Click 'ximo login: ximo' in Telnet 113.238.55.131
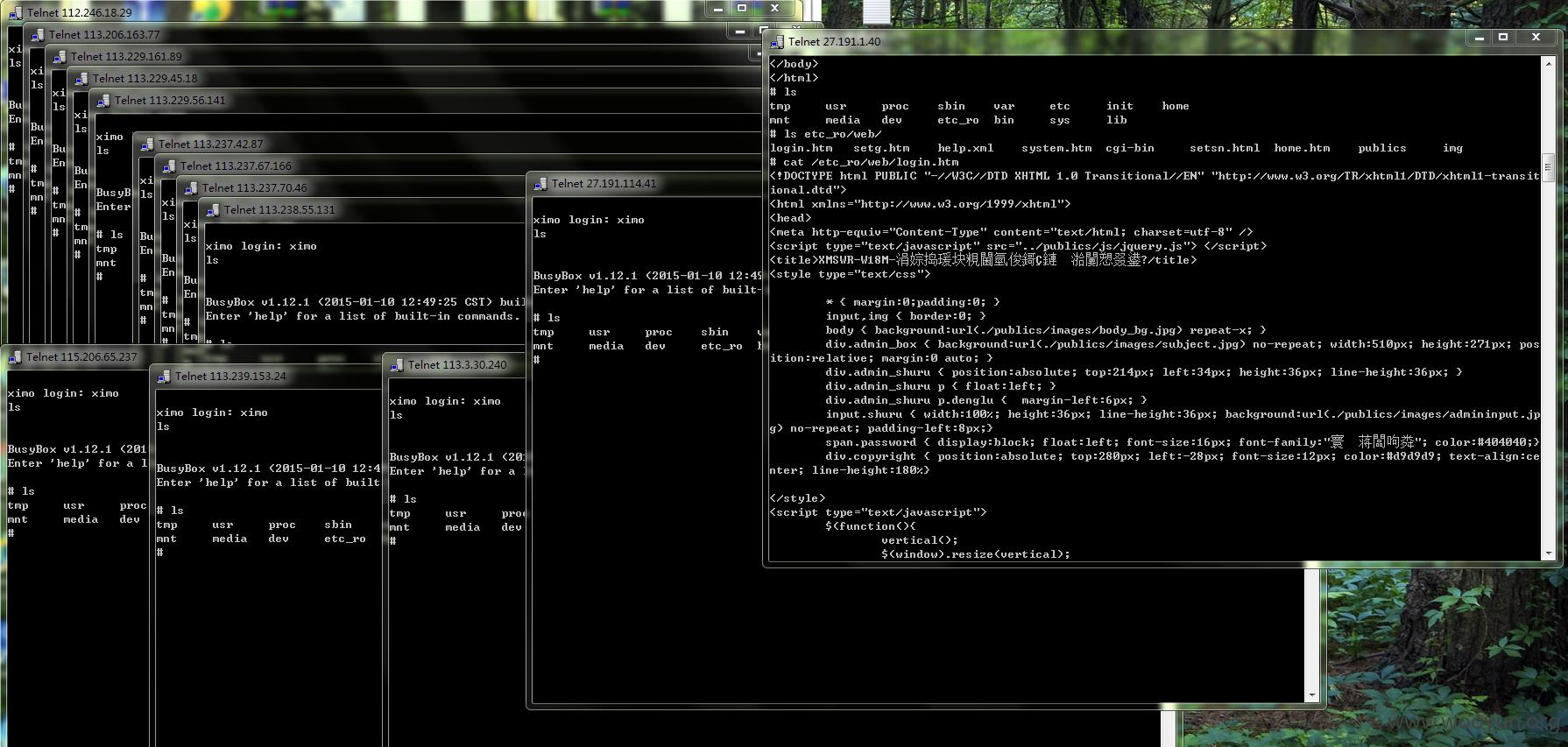This screenshot has height=747, width=1568. pos(261,246)
